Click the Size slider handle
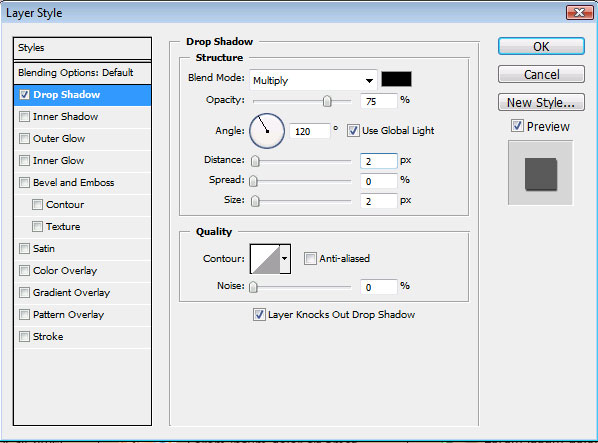The width and height of the screenshot is (598, 443). (255, 201)
